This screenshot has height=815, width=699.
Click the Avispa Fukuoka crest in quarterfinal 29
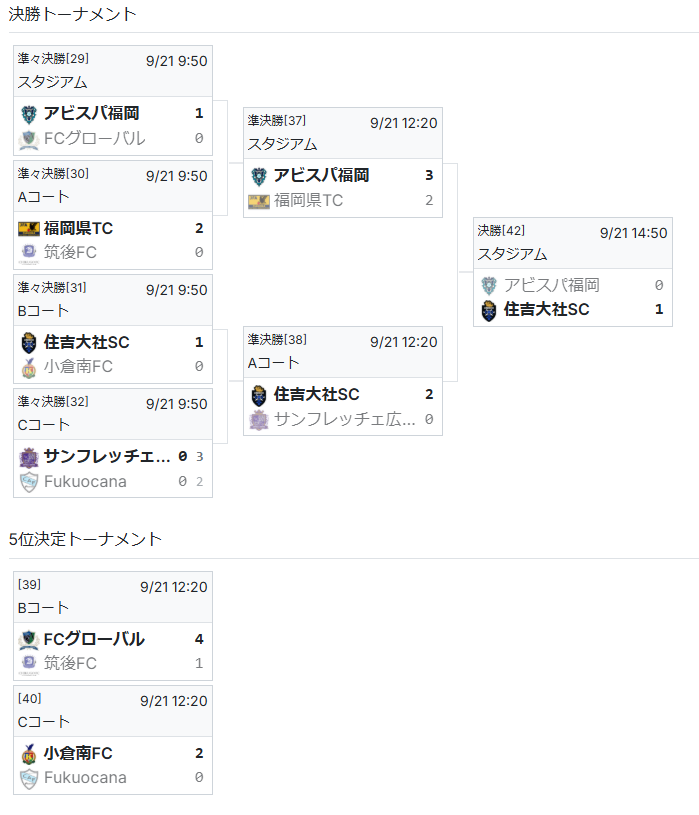29,114
